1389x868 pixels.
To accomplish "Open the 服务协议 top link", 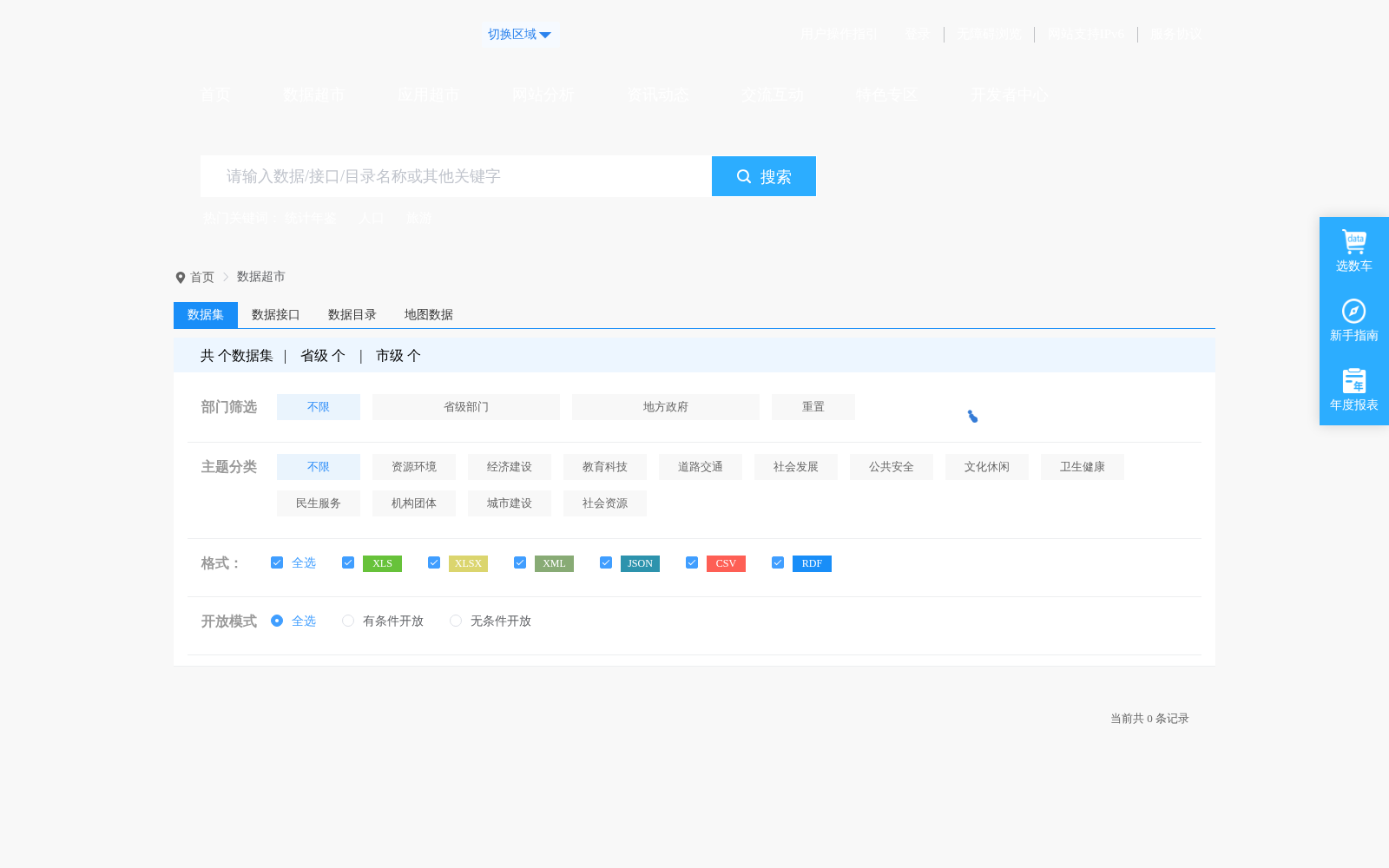I will [x=1176, y=35].
